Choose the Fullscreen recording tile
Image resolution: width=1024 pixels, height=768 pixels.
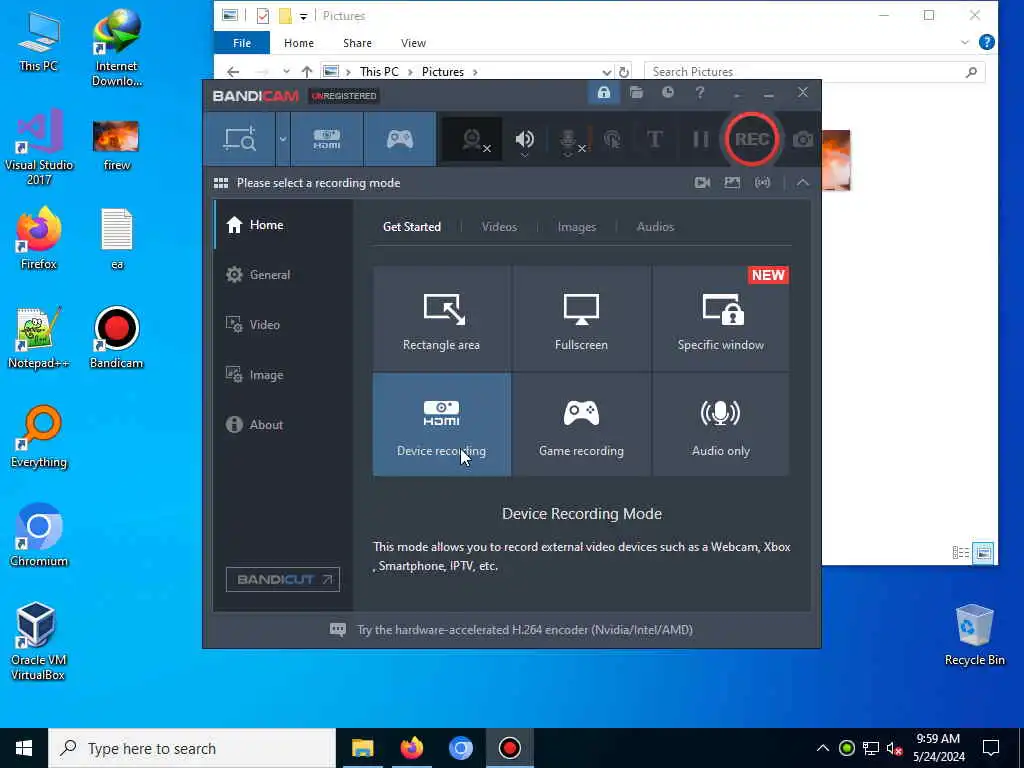pyautogui.click(x=581, y=318)
